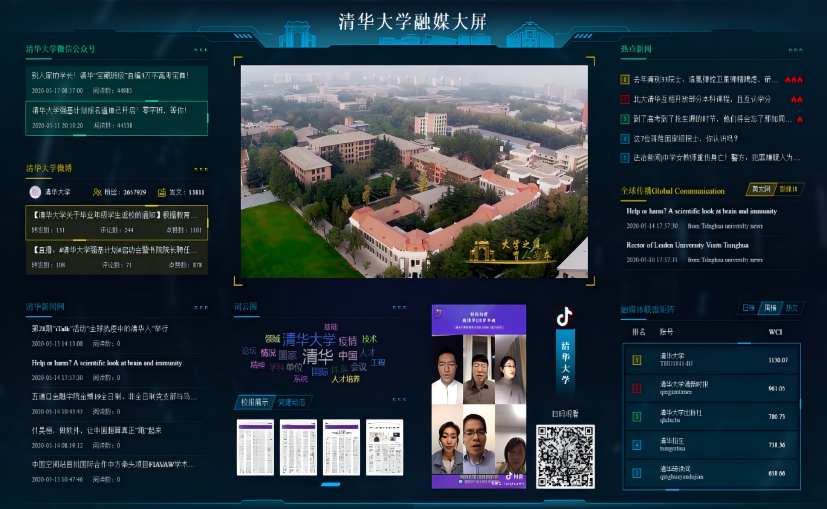
Task: Click '人才培养' in the word cloud
Action: coord(346,379)
